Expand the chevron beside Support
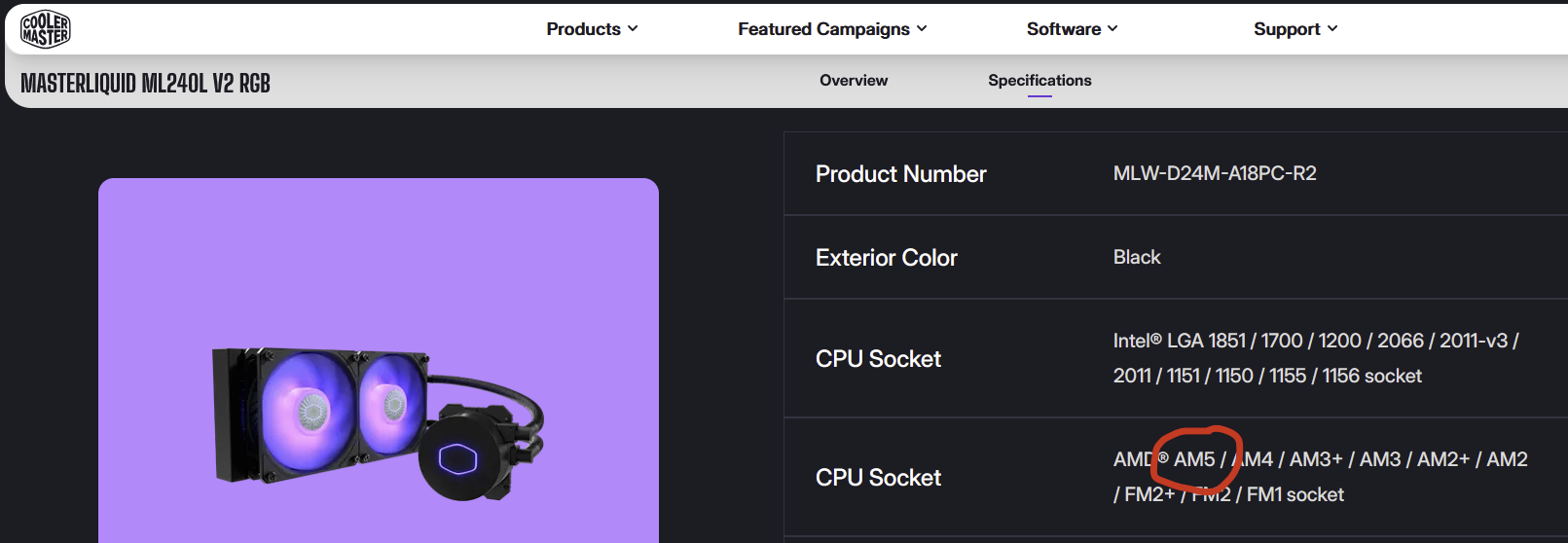Image resolution: width=1568 pixels, height=543 pixels. [1332, 29]
